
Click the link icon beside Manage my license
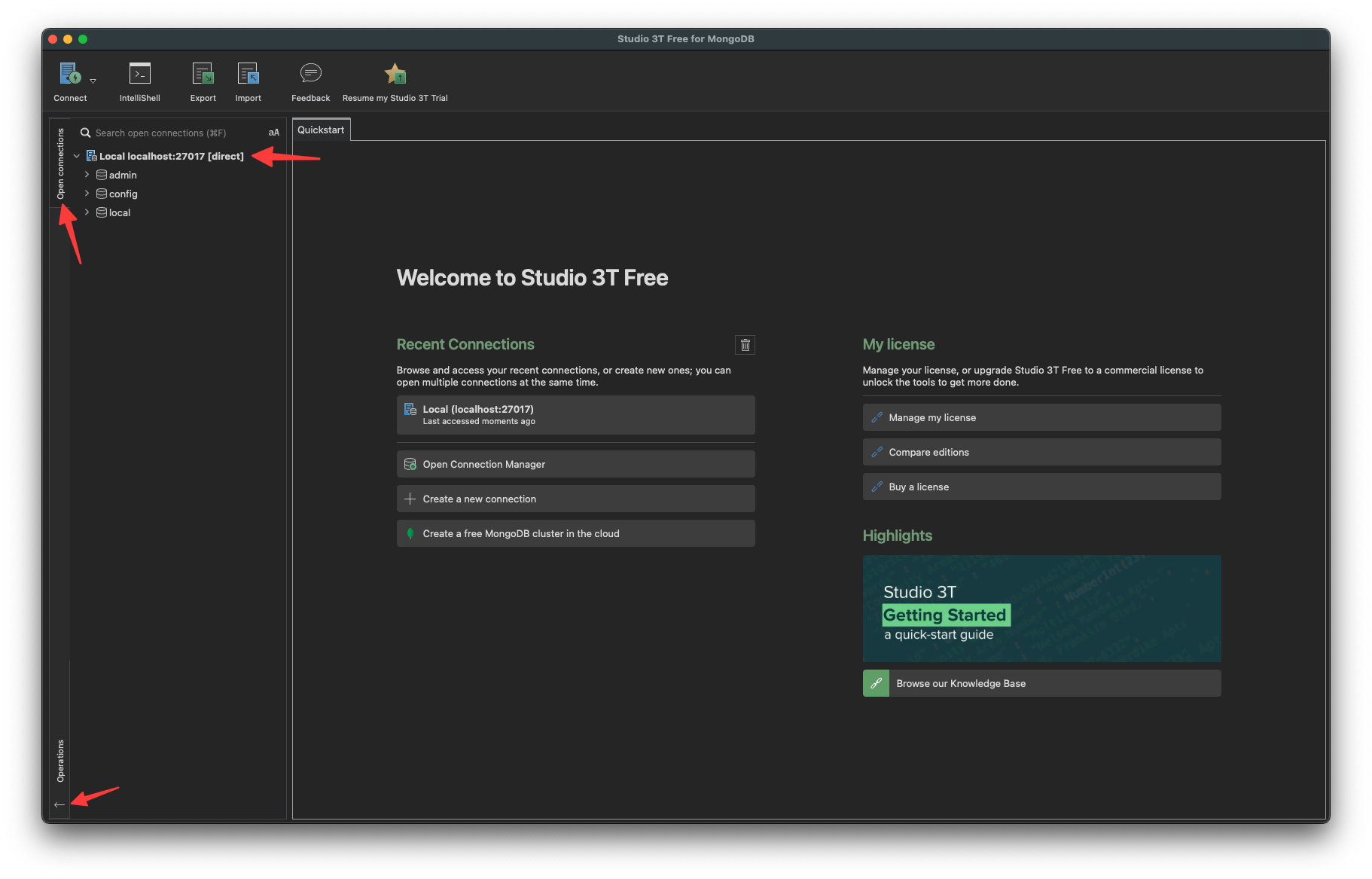[x=877, y=417]
